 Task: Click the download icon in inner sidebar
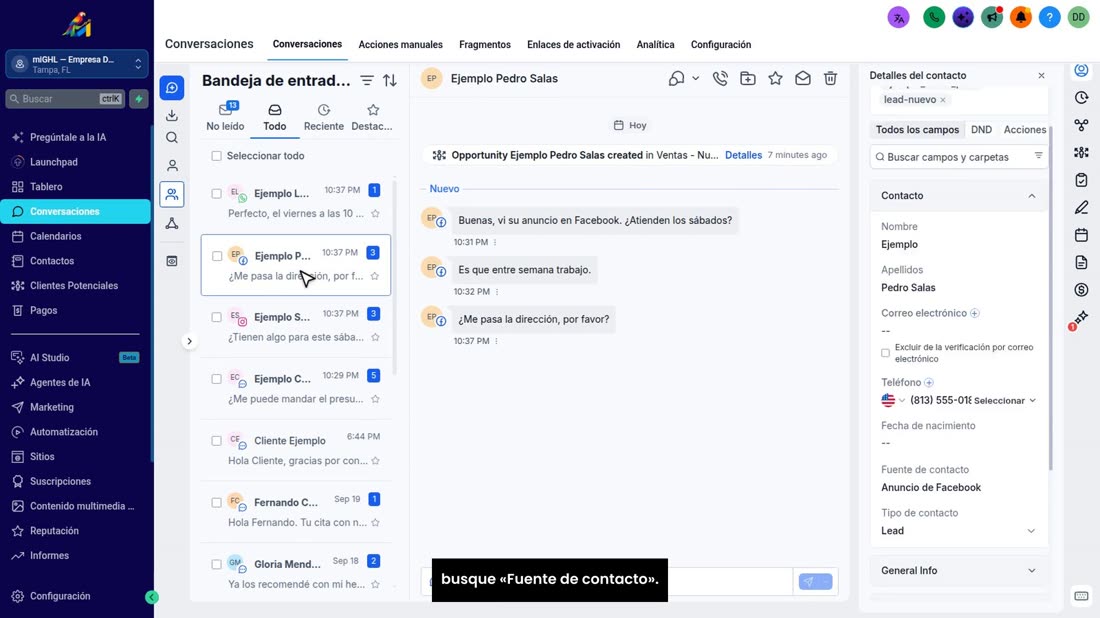click(x=172, y=114)
